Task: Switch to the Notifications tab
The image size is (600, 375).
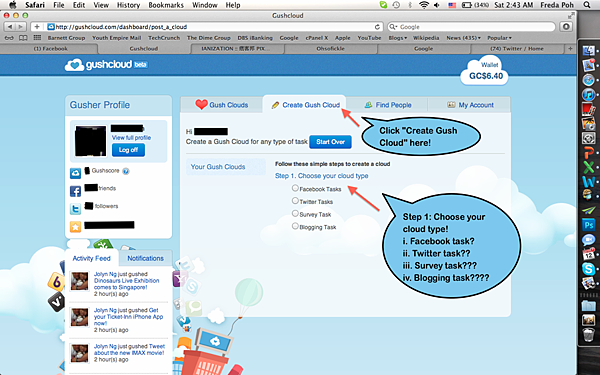Action: pos(145,258)
